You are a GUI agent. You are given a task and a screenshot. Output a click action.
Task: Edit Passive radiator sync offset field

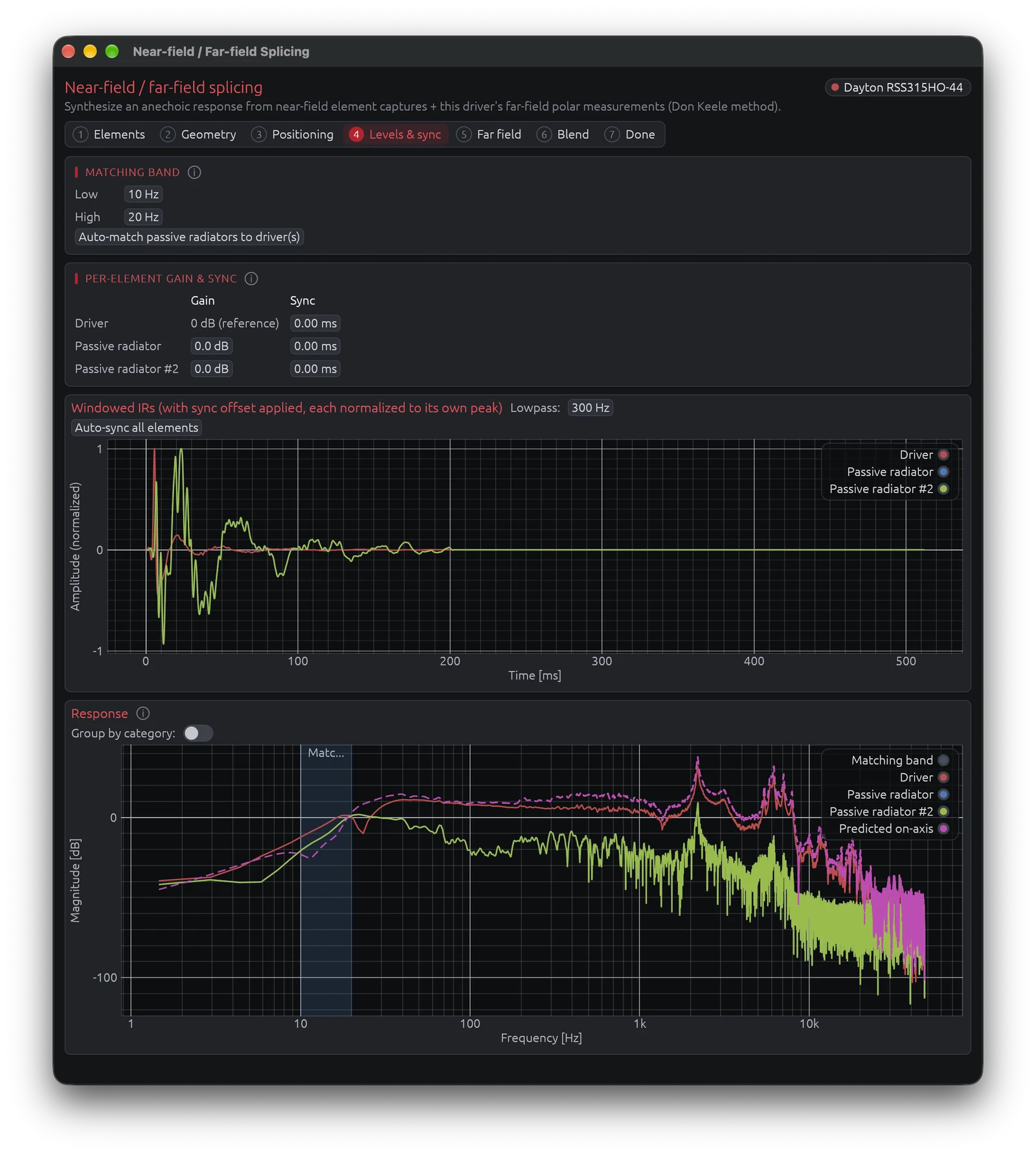tap(315, 346)
